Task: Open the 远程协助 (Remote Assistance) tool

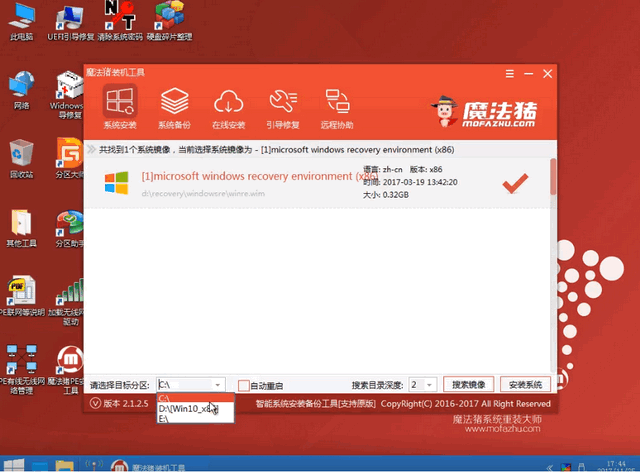Action: coord(337,107)
